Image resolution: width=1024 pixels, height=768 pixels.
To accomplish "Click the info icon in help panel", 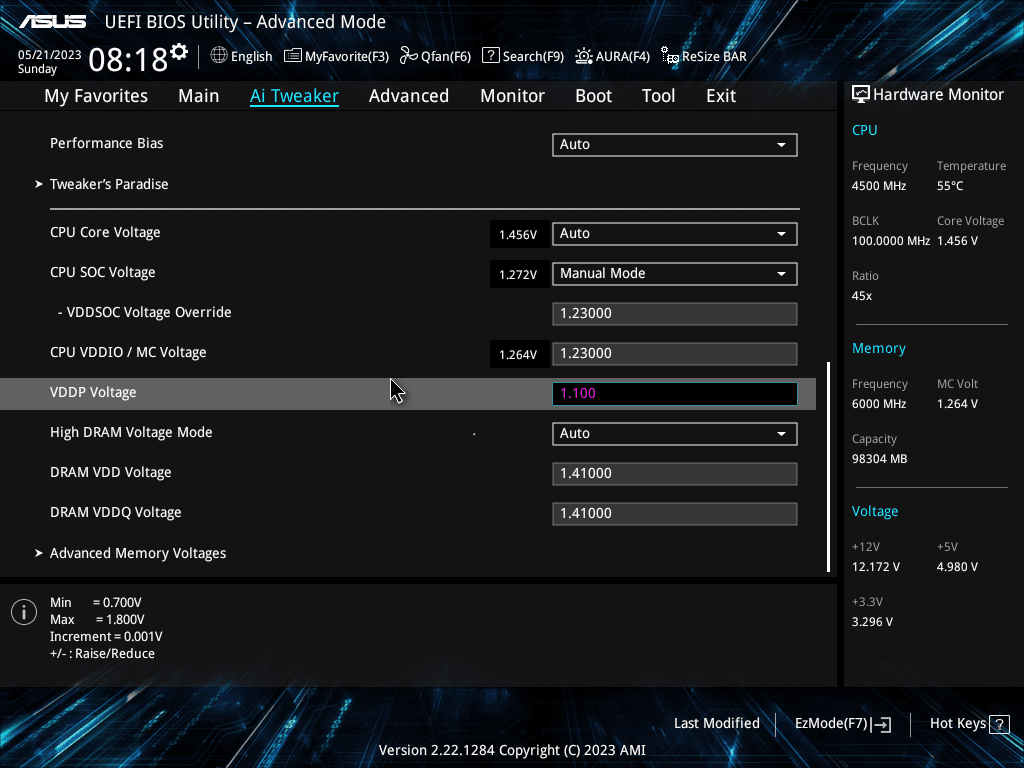I will point(24,612).
